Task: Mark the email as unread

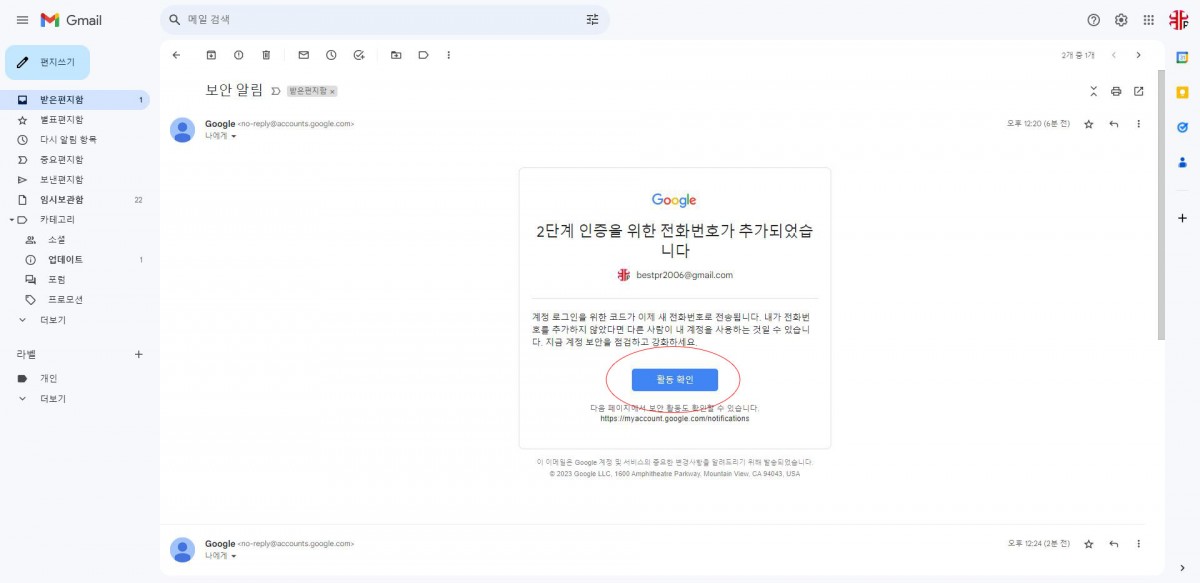Action: 304,55
